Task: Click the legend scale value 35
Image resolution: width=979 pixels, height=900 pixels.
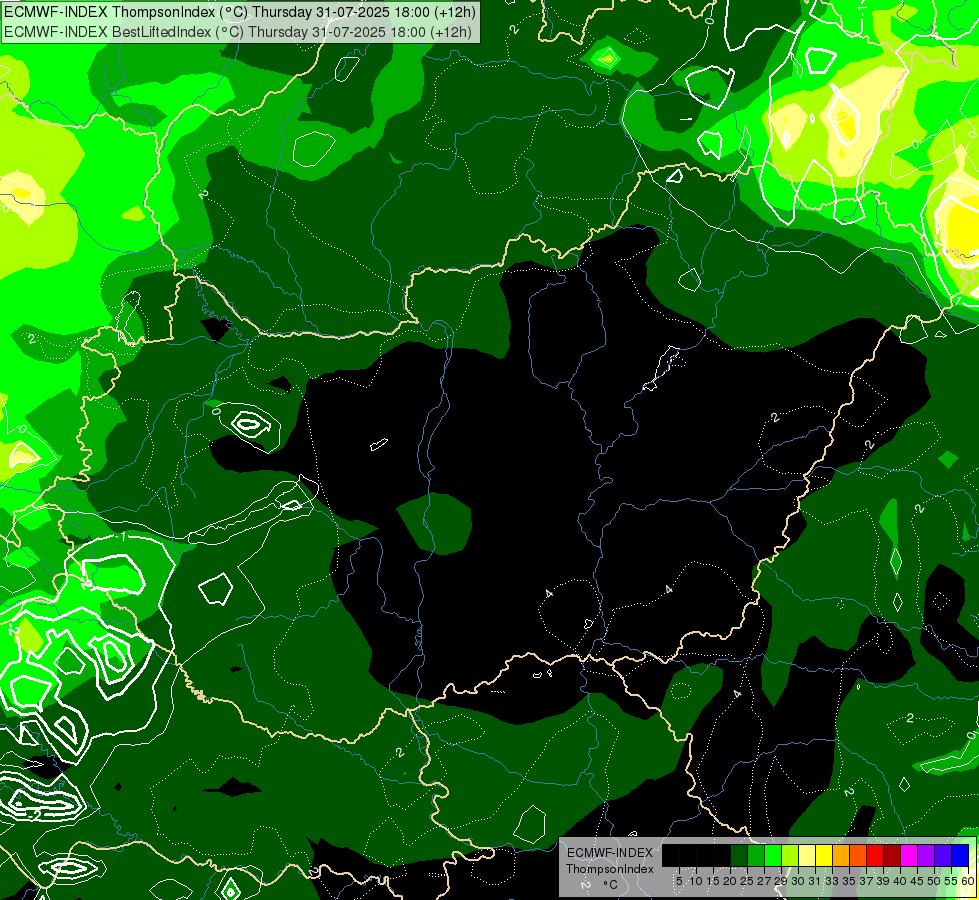Action: click(849, 881)
